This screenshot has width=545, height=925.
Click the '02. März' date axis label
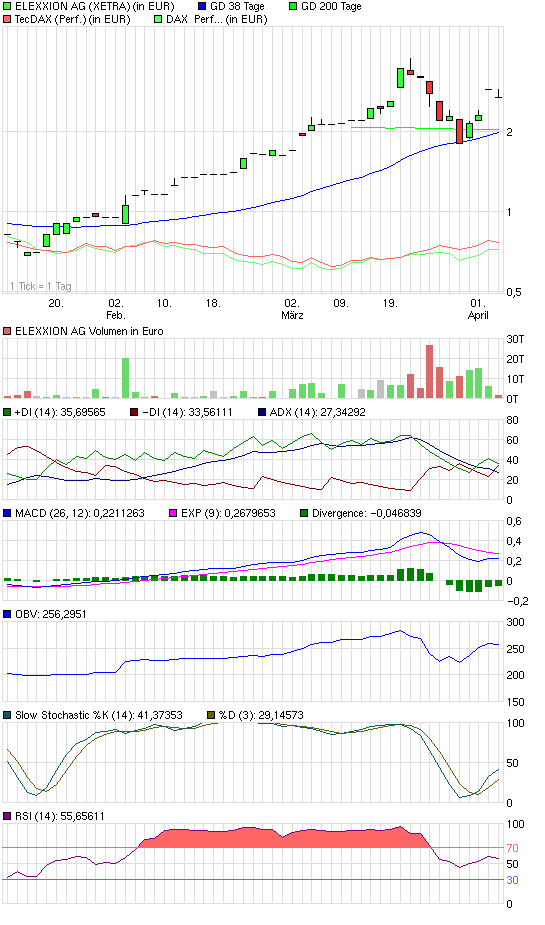coord(292,309)
